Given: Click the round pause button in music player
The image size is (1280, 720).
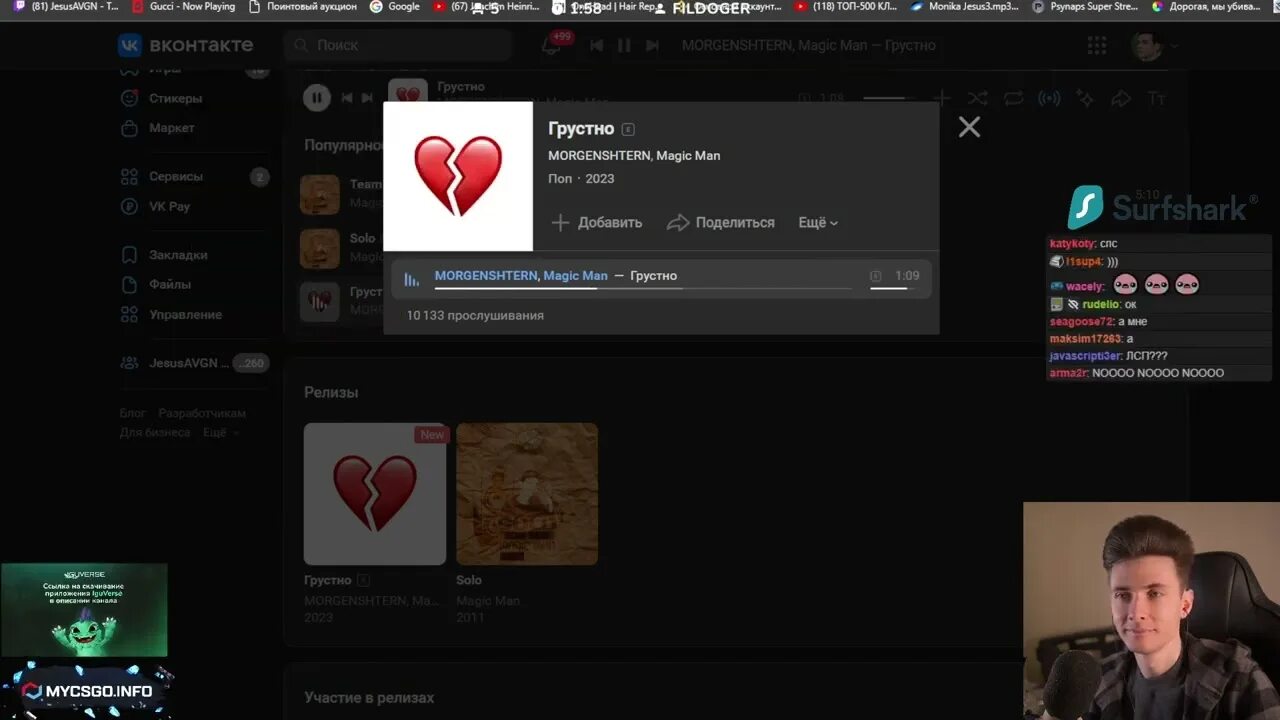Looking at the screenshot, I should click(x=316, y=97).
